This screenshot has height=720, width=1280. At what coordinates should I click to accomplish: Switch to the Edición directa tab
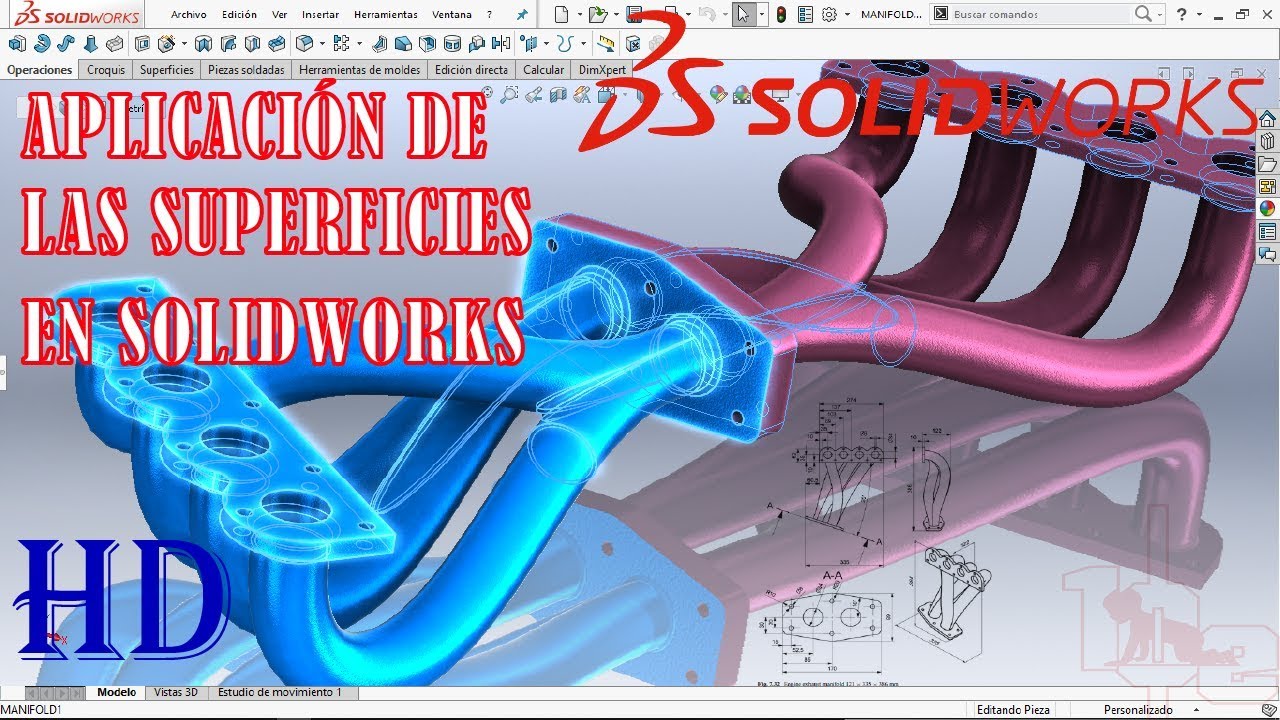(472, 70)
